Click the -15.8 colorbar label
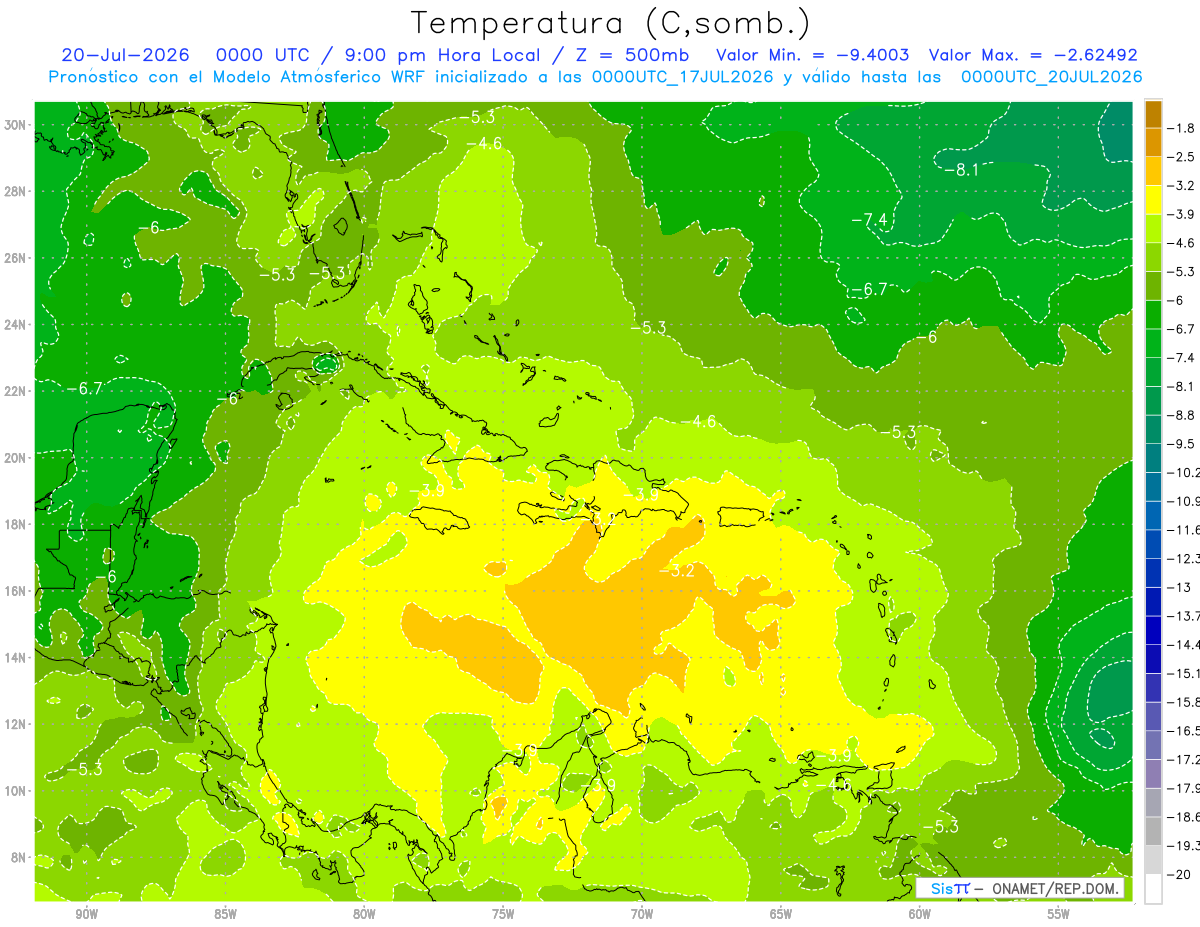The width and height of the screenshot is (1200, 927). pyautogui.click(x=1184, y=702)
